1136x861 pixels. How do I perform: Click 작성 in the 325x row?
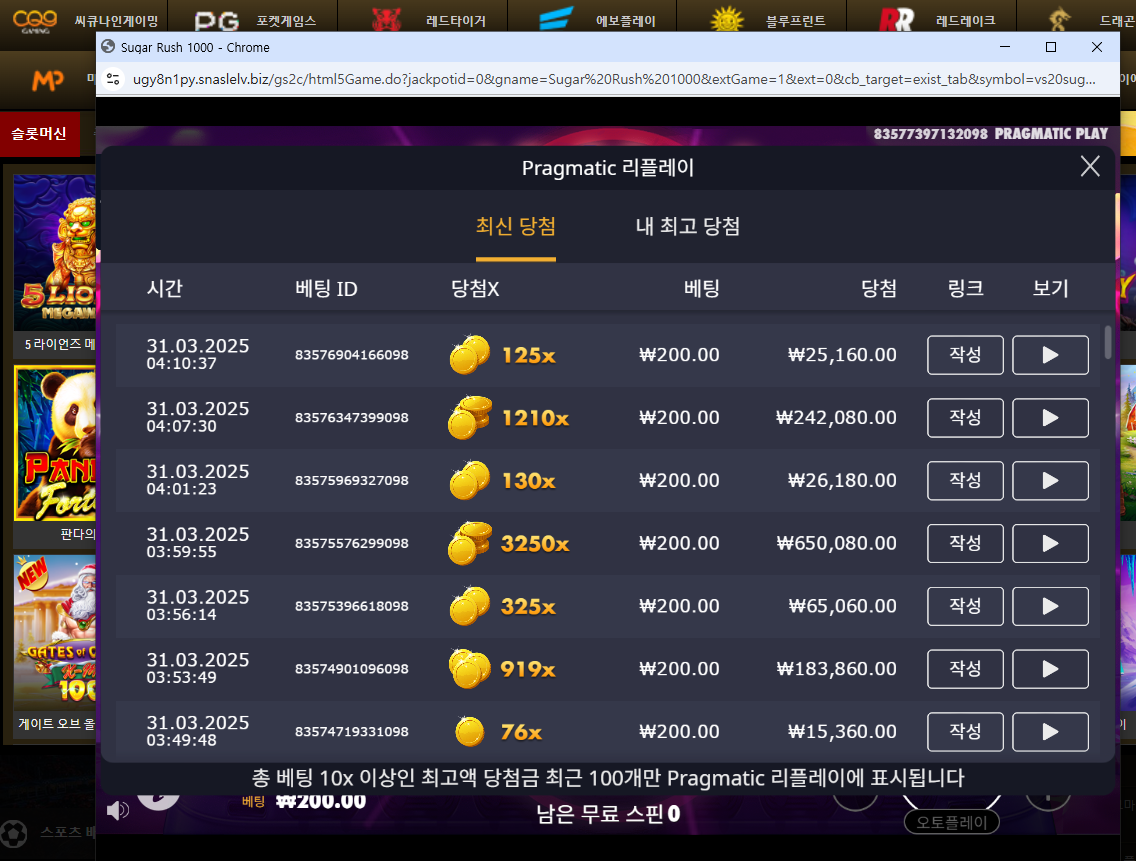point(965,607)
